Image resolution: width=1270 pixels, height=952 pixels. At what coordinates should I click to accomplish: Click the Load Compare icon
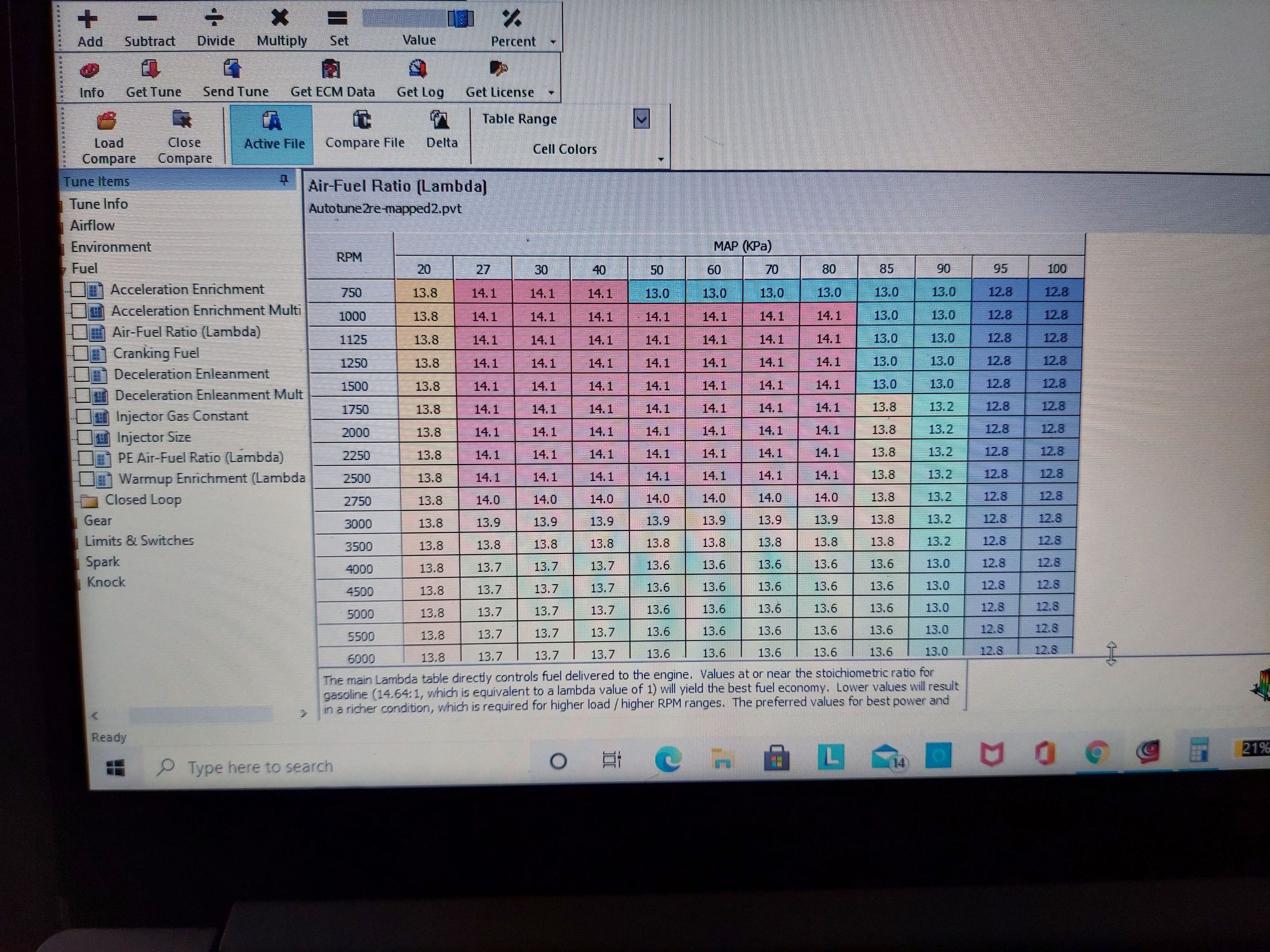(x=107, y=121)
